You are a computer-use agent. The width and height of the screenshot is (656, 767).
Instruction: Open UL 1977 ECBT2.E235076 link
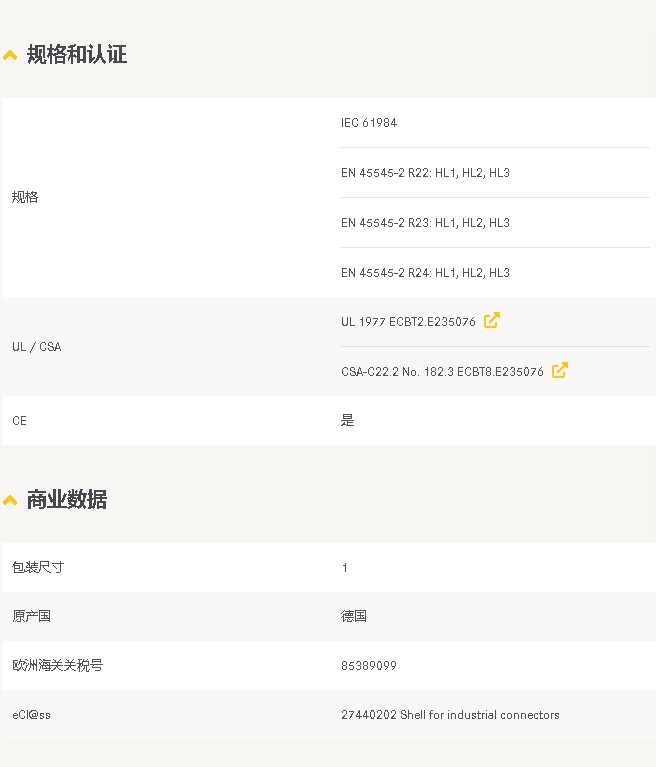click(408, 322)
